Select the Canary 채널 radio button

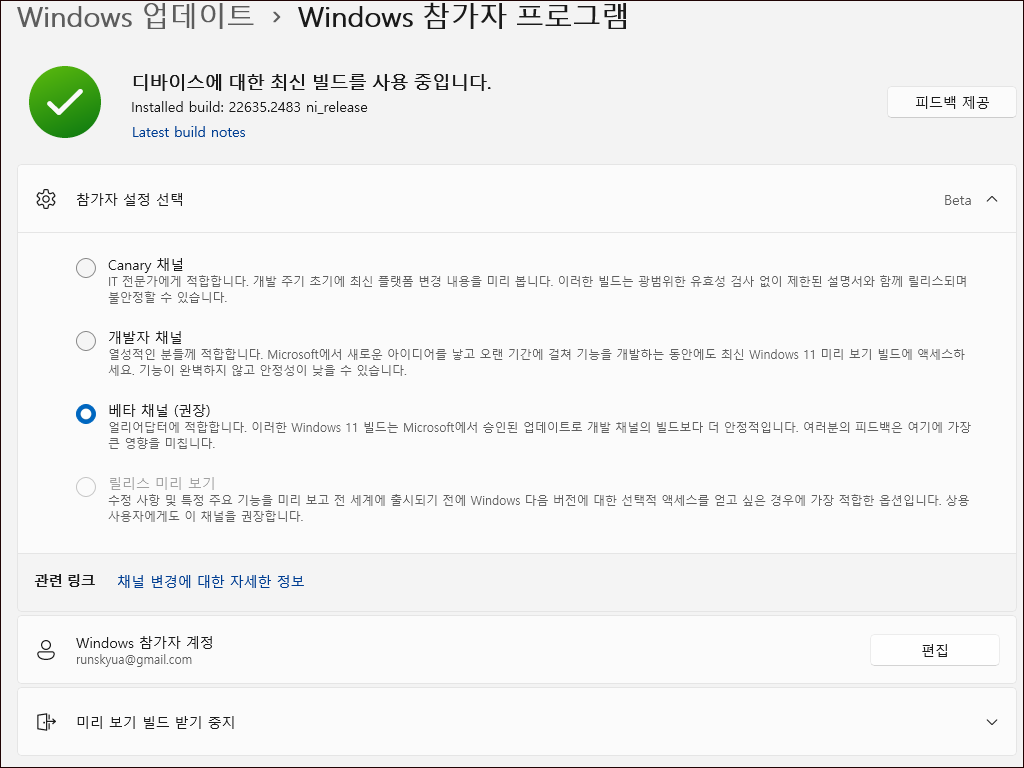86,267
